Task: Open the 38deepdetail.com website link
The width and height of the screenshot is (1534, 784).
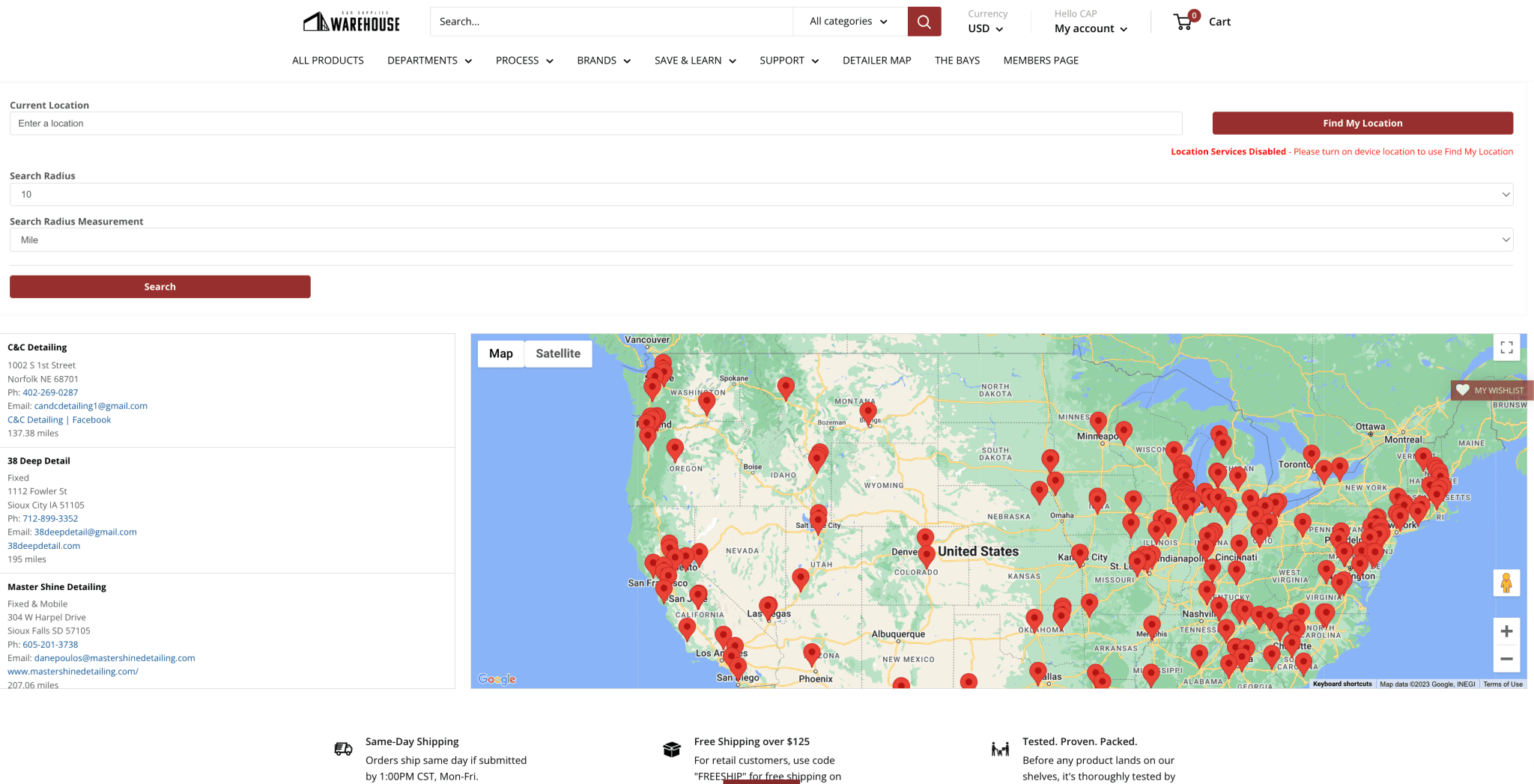Action: coord(43,546)
